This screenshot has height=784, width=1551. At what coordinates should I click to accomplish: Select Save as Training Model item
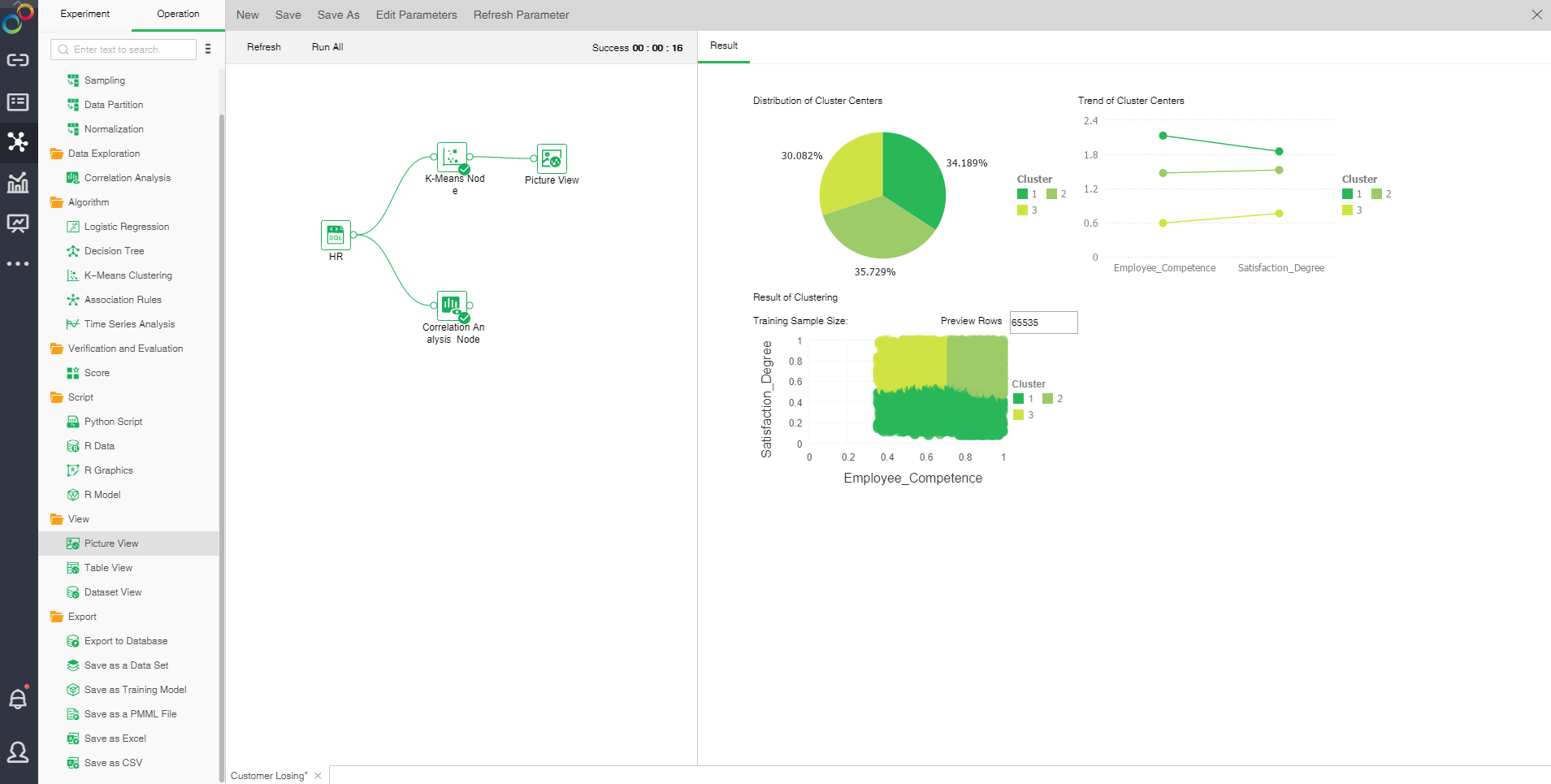click(135, 690)
